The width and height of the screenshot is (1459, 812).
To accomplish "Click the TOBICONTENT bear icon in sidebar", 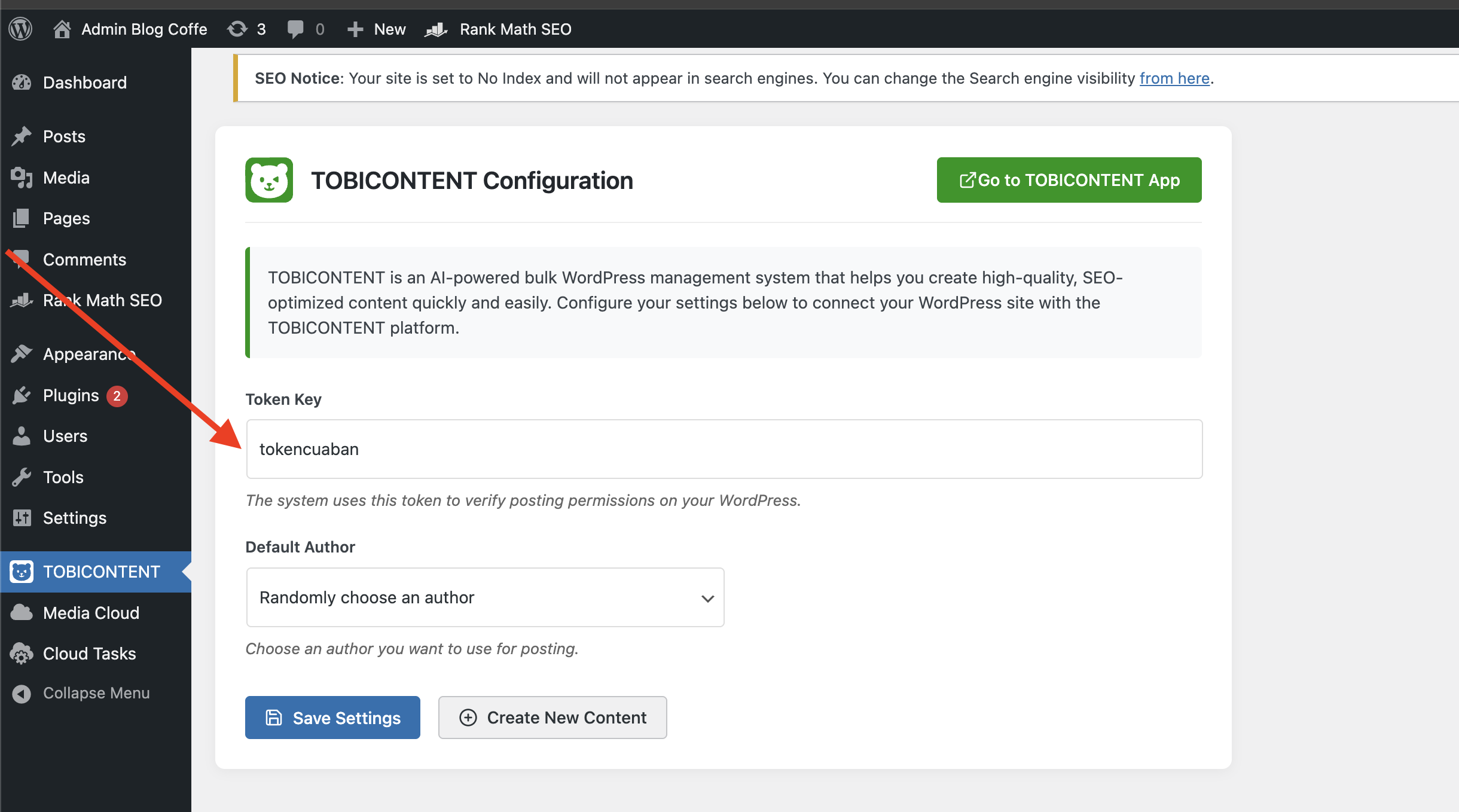I will [22, 572].
